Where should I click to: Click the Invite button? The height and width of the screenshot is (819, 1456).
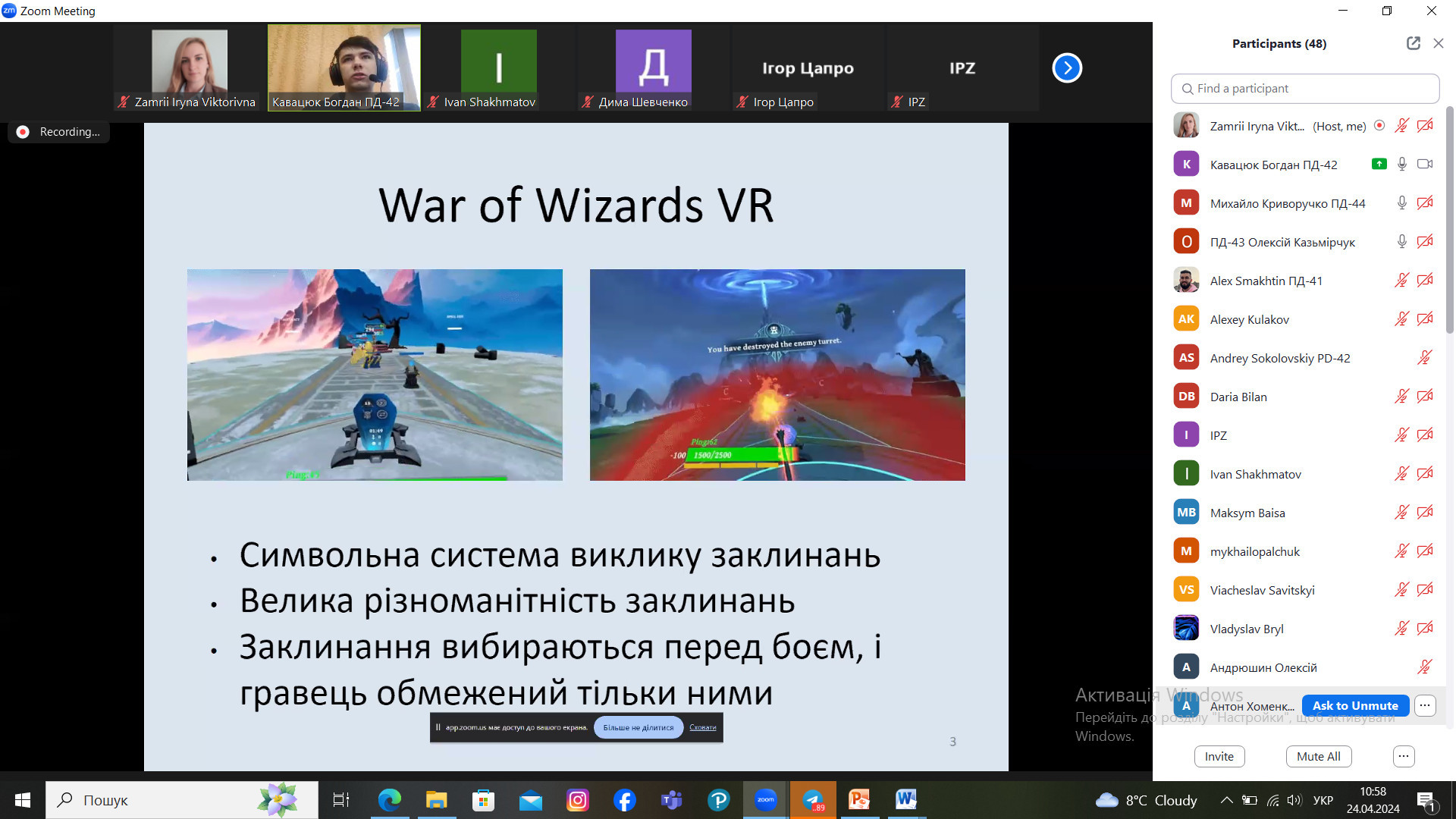[1219, 757]
